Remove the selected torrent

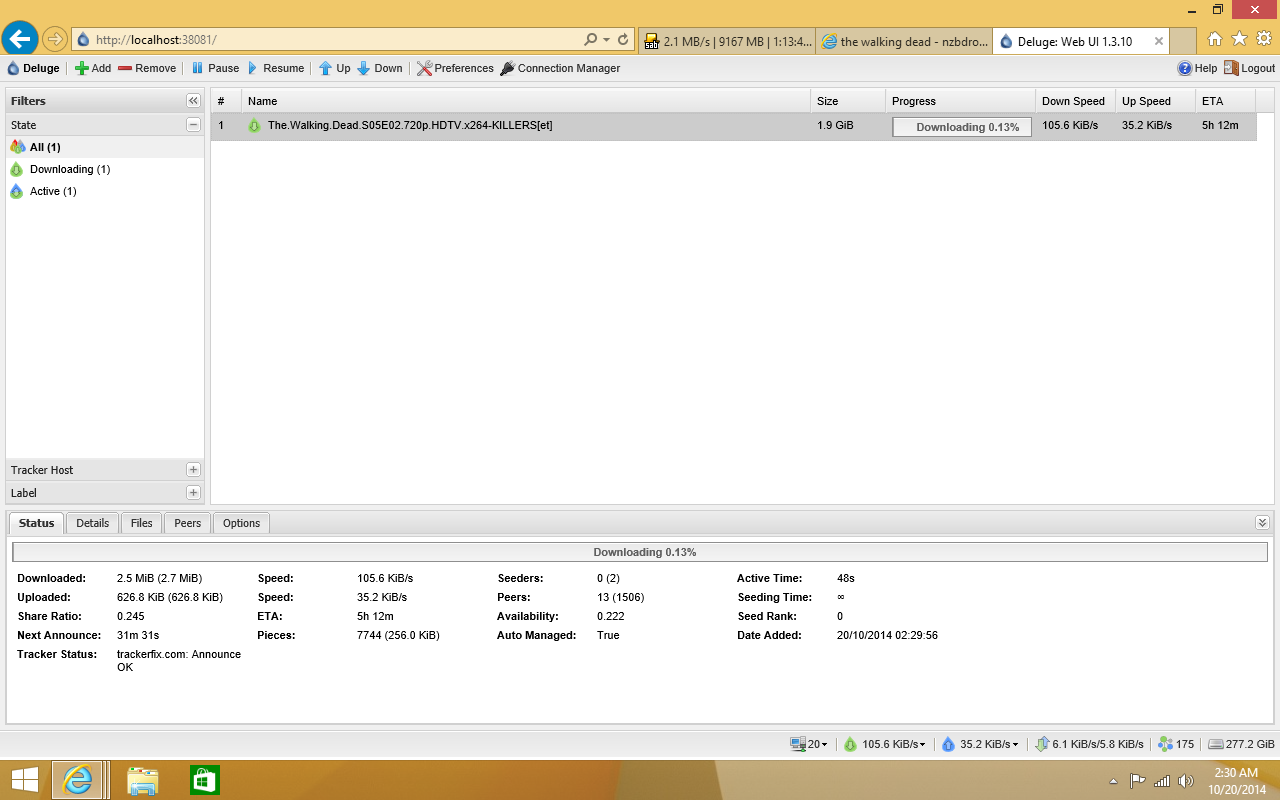(147, 68)
